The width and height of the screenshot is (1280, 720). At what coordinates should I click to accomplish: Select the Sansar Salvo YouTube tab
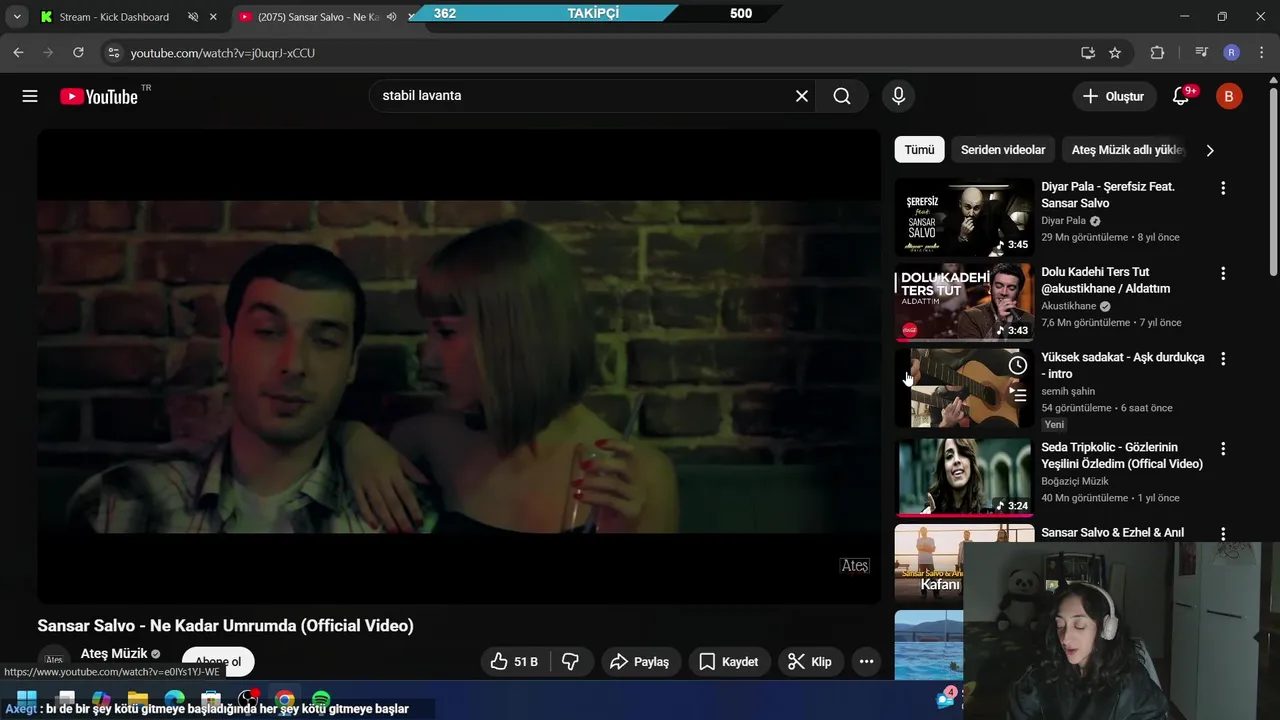pos(318,17)
